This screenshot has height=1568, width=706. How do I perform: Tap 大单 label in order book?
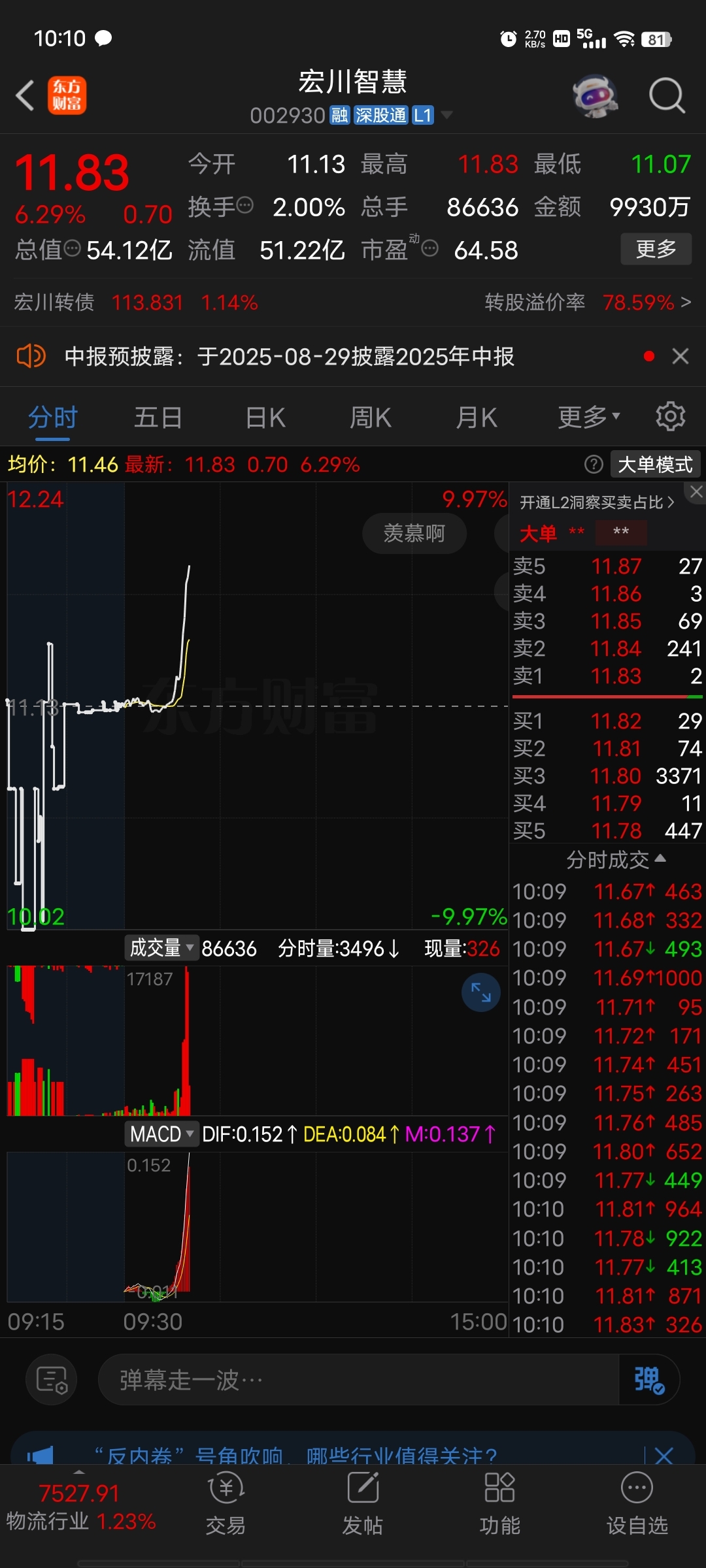(538, 533)
